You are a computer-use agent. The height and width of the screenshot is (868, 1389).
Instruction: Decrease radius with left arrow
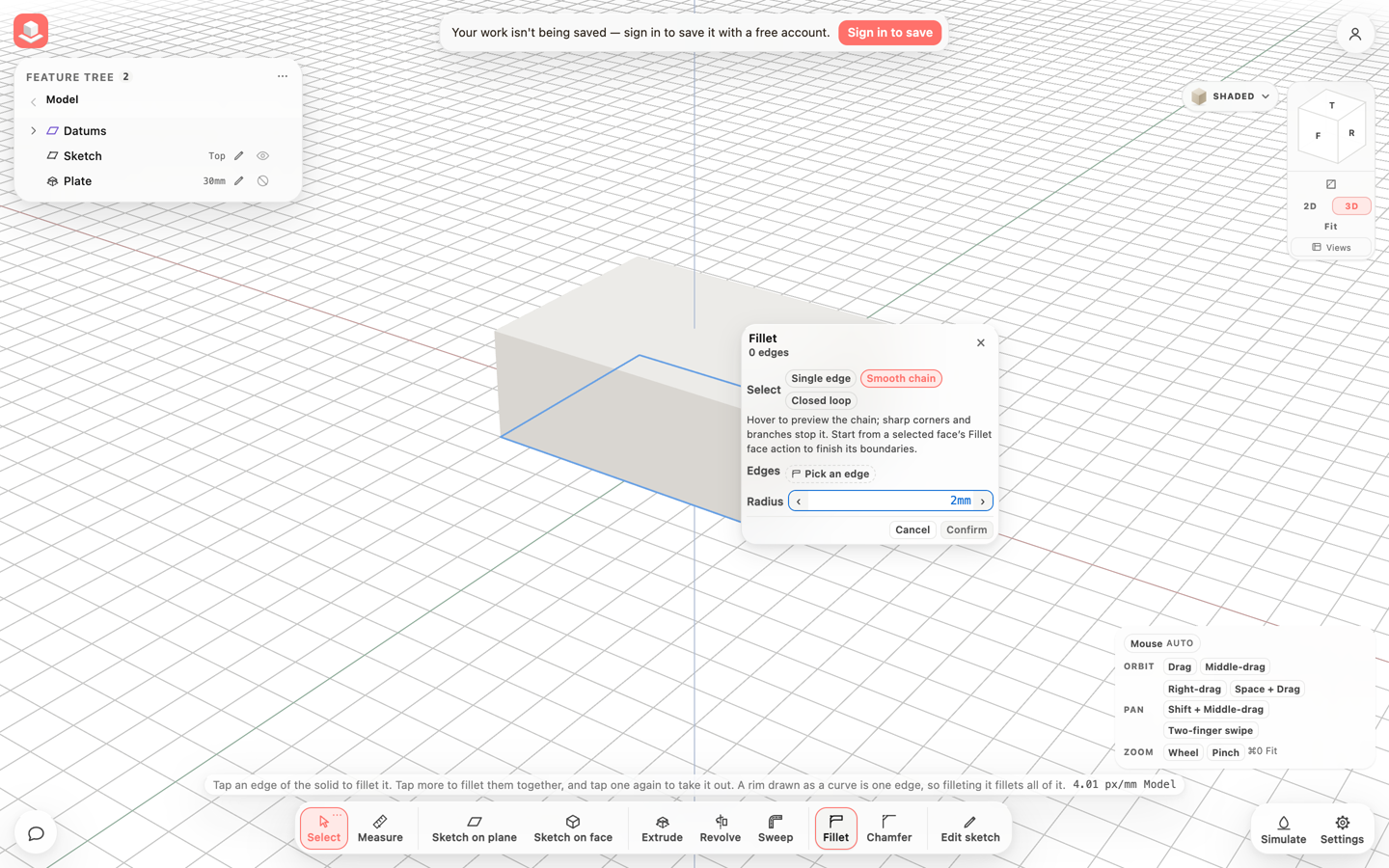pyautogui.click(x=799, y=502)
